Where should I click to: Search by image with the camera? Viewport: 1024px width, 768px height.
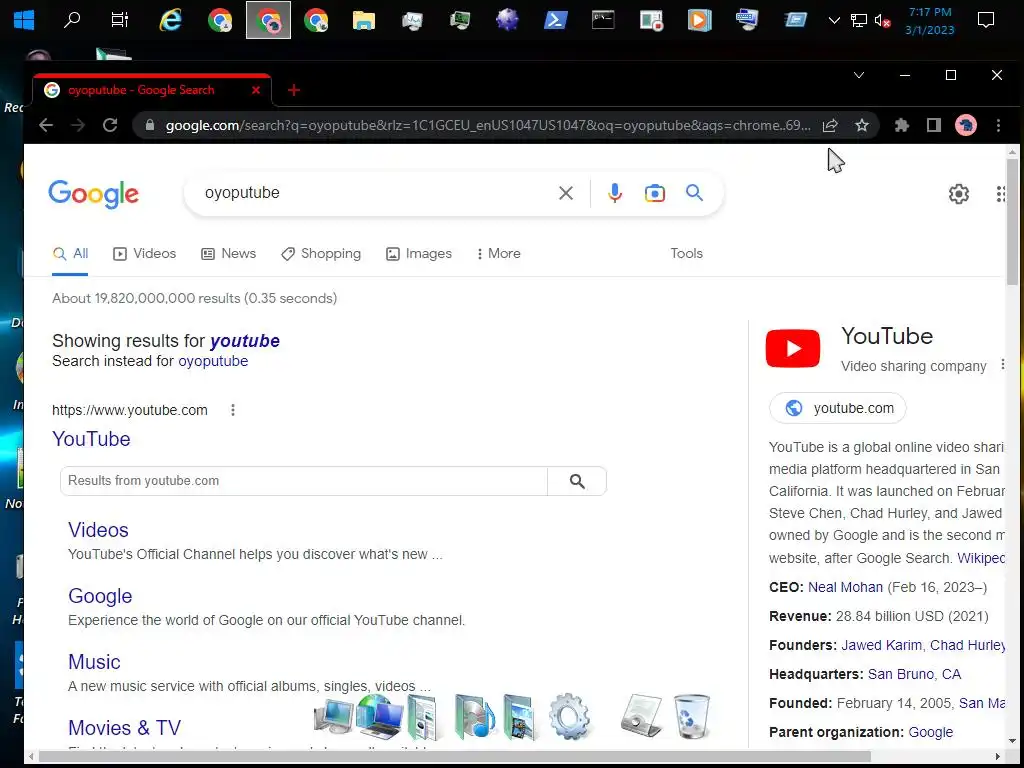(x=654, y=193)
